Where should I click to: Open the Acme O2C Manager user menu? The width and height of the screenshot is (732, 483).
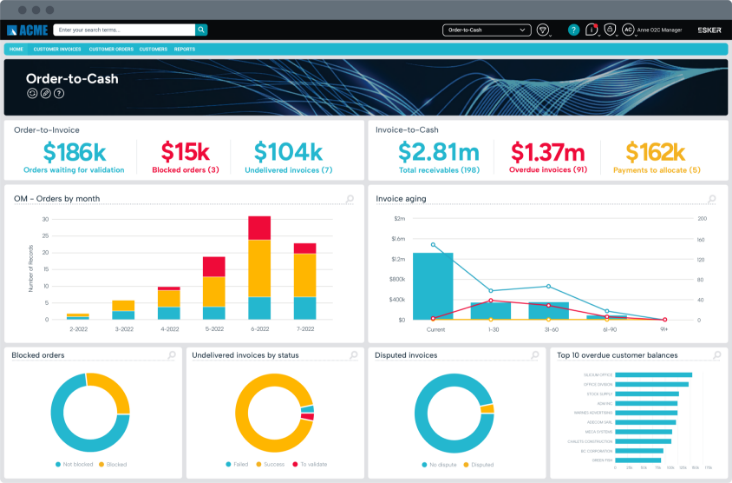[653, 30]
